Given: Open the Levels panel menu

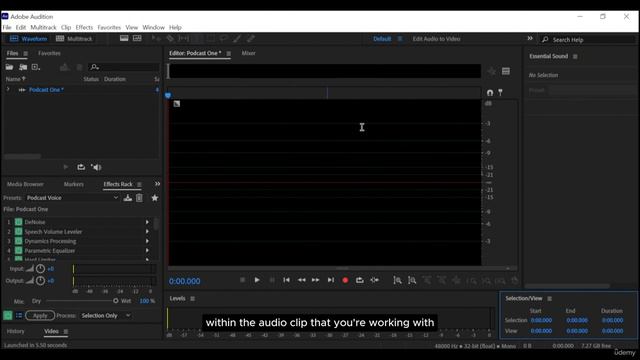Looking at the screenshot, I should [193, 298].
